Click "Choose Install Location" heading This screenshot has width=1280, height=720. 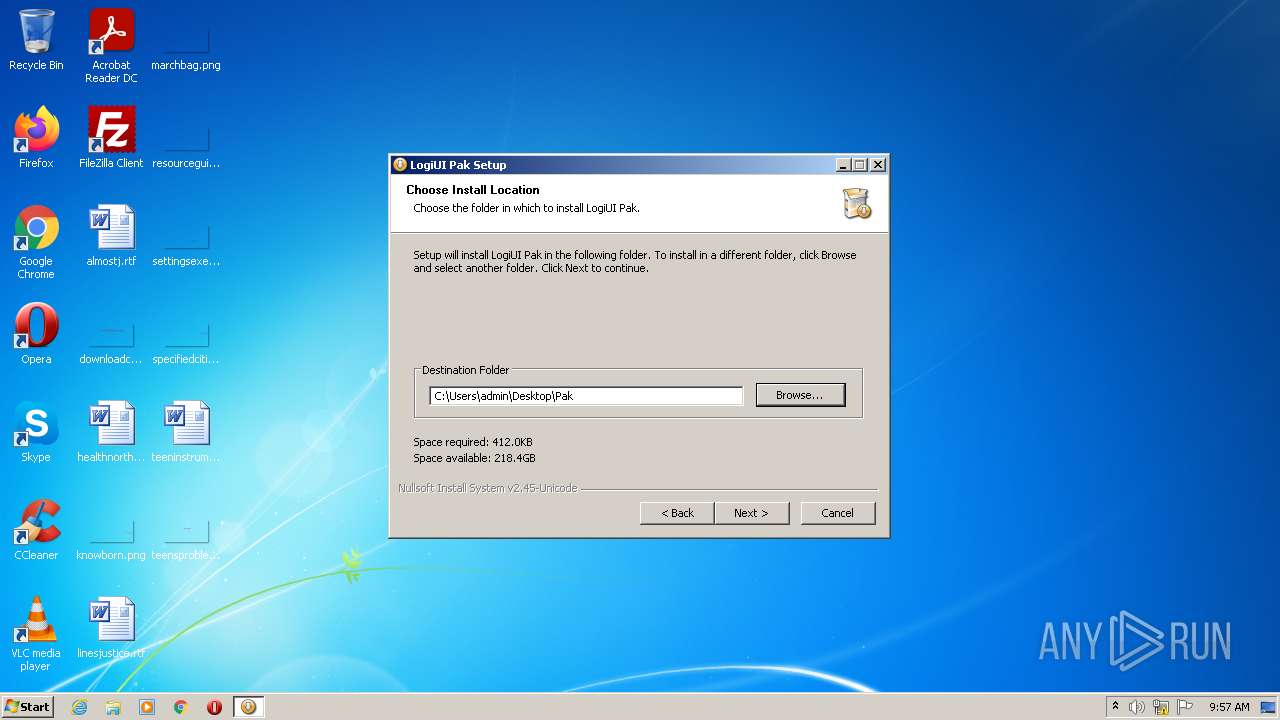(473, 190)
